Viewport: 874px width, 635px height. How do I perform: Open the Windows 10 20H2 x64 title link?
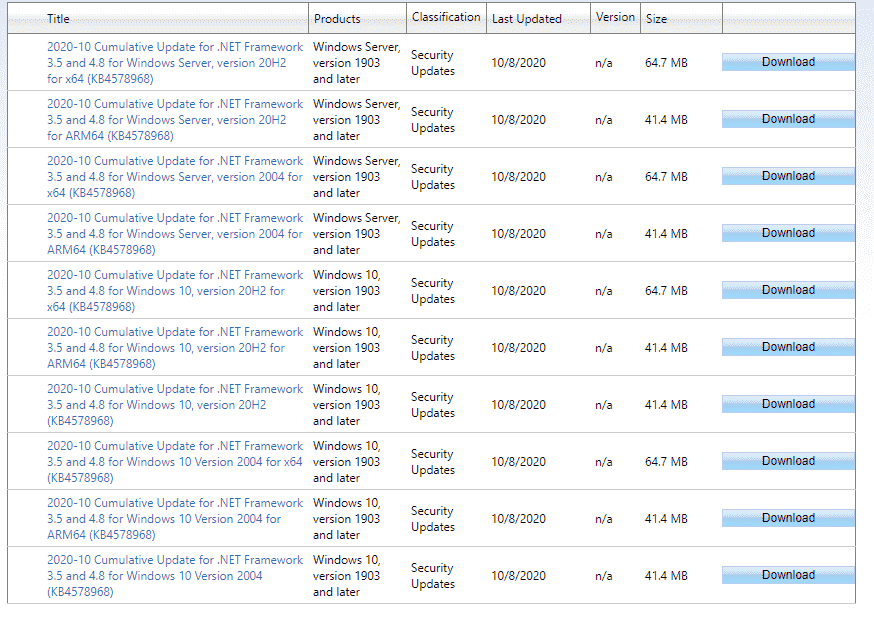click(174, 291)
